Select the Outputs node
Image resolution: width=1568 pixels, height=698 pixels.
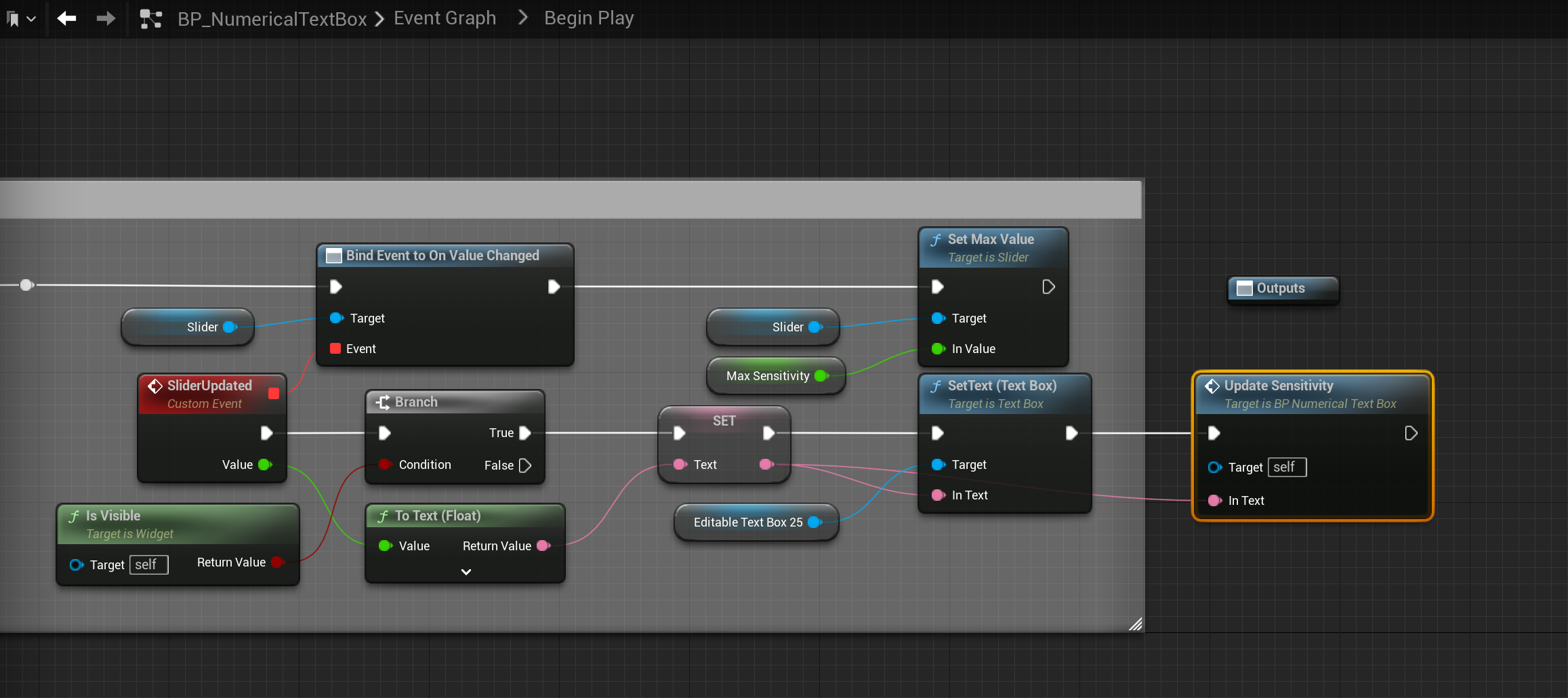(1282, 289)
